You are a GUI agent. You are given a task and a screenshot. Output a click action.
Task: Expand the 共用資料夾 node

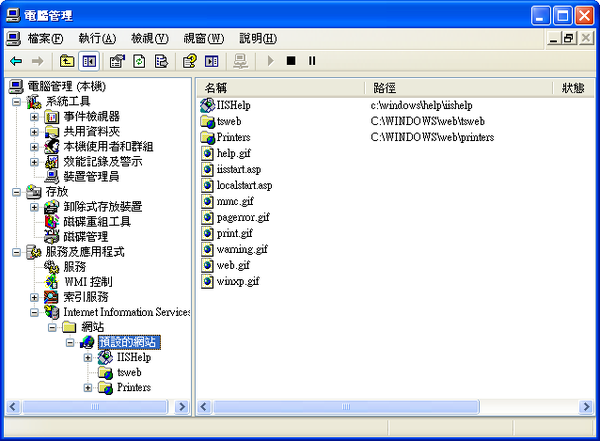[34, 132]
